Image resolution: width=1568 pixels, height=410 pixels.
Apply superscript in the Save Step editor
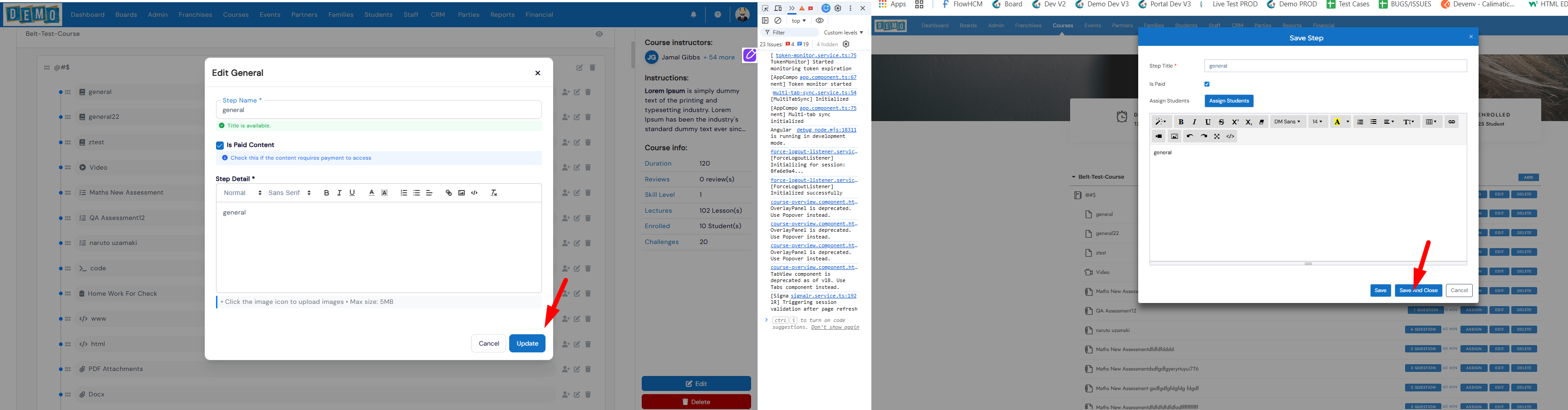point(1235,122)
